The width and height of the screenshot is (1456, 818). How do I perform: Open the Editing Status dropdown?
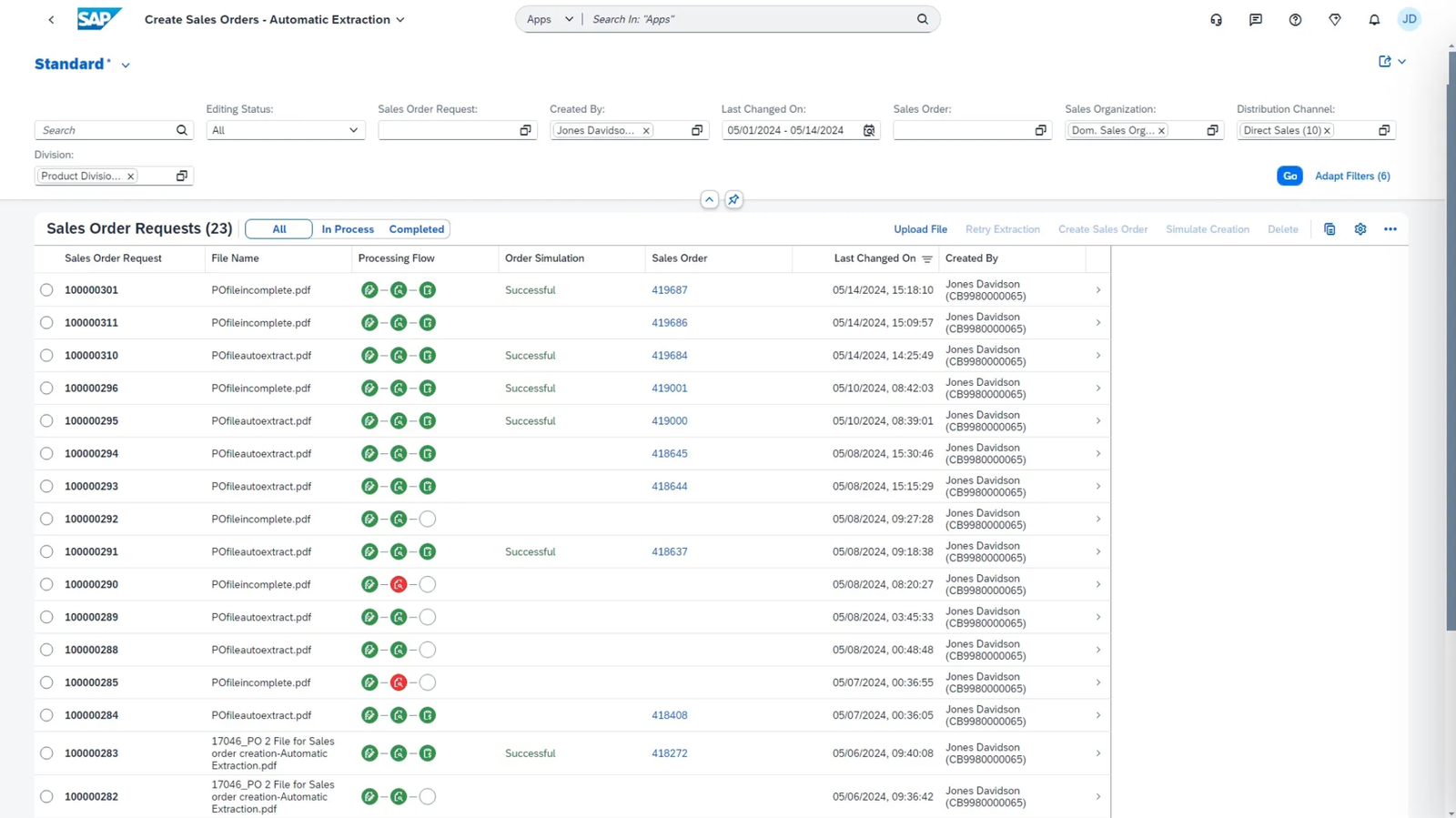285,130
